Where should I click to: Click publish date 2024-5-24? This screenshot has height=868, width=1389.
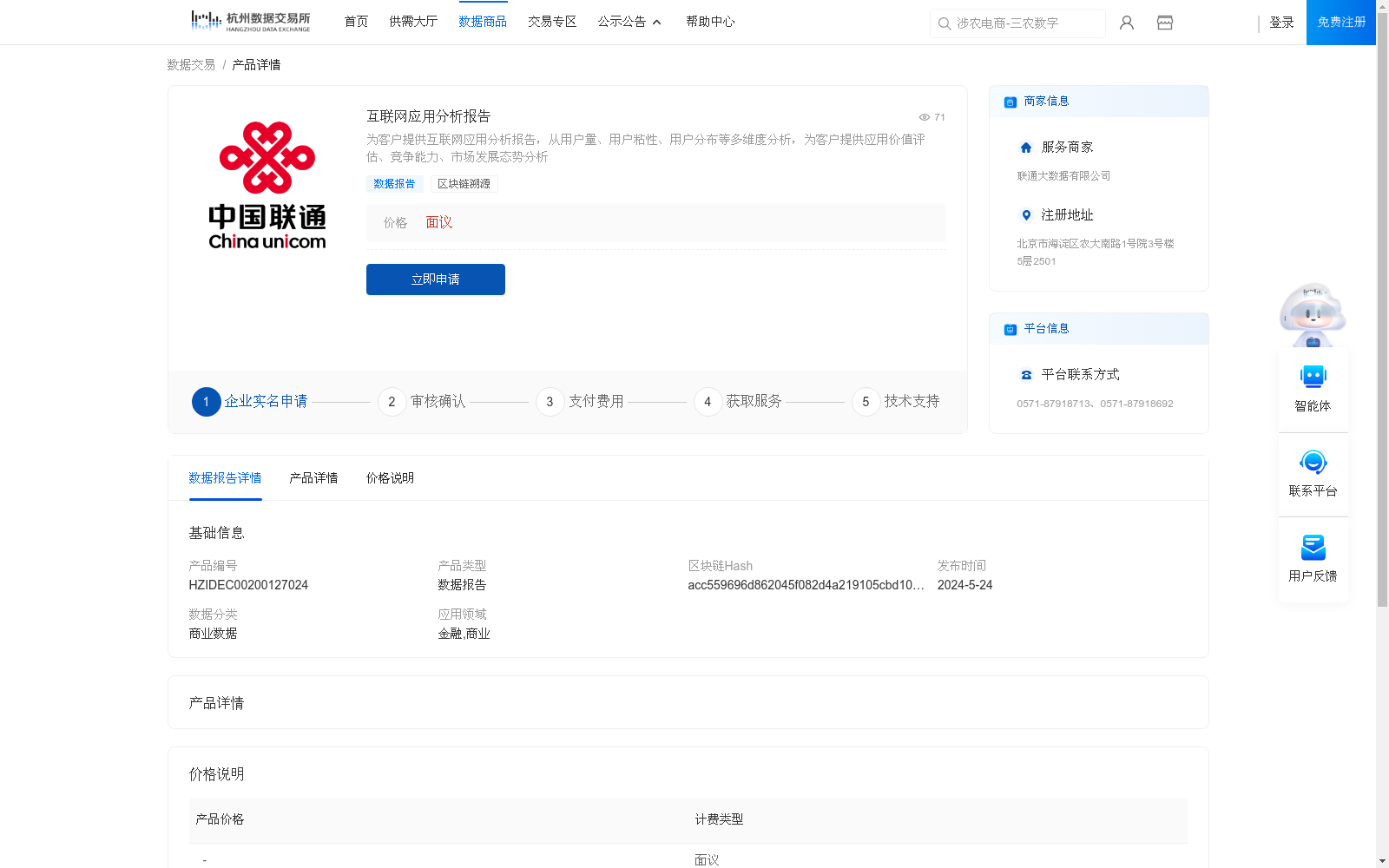pyautogui.click(x=964, y=585)
